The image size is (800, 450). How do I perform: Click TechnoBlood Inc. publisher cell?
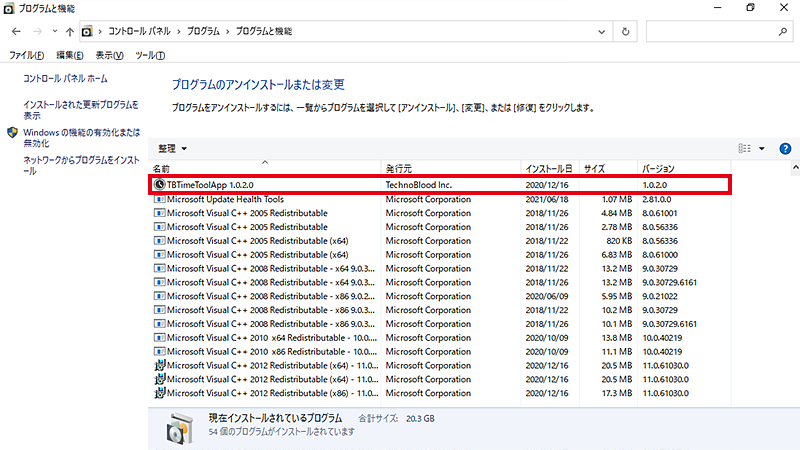(x=419, y=185)
